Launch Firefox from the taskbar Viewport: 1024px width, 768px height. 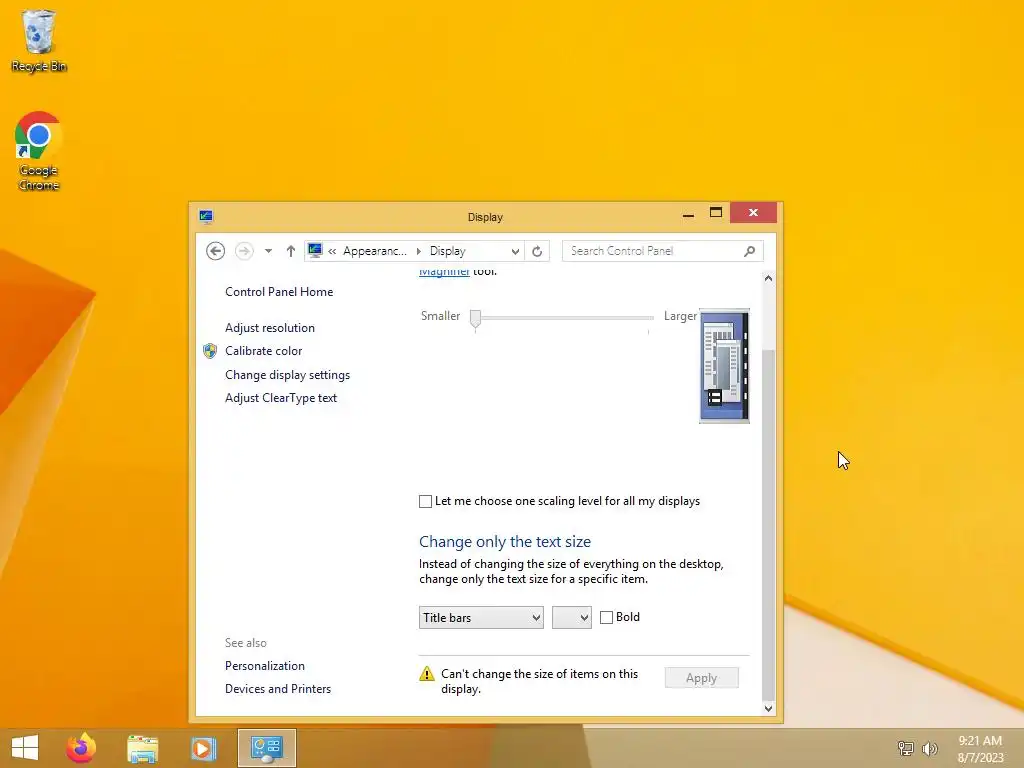tap(81, 748)
